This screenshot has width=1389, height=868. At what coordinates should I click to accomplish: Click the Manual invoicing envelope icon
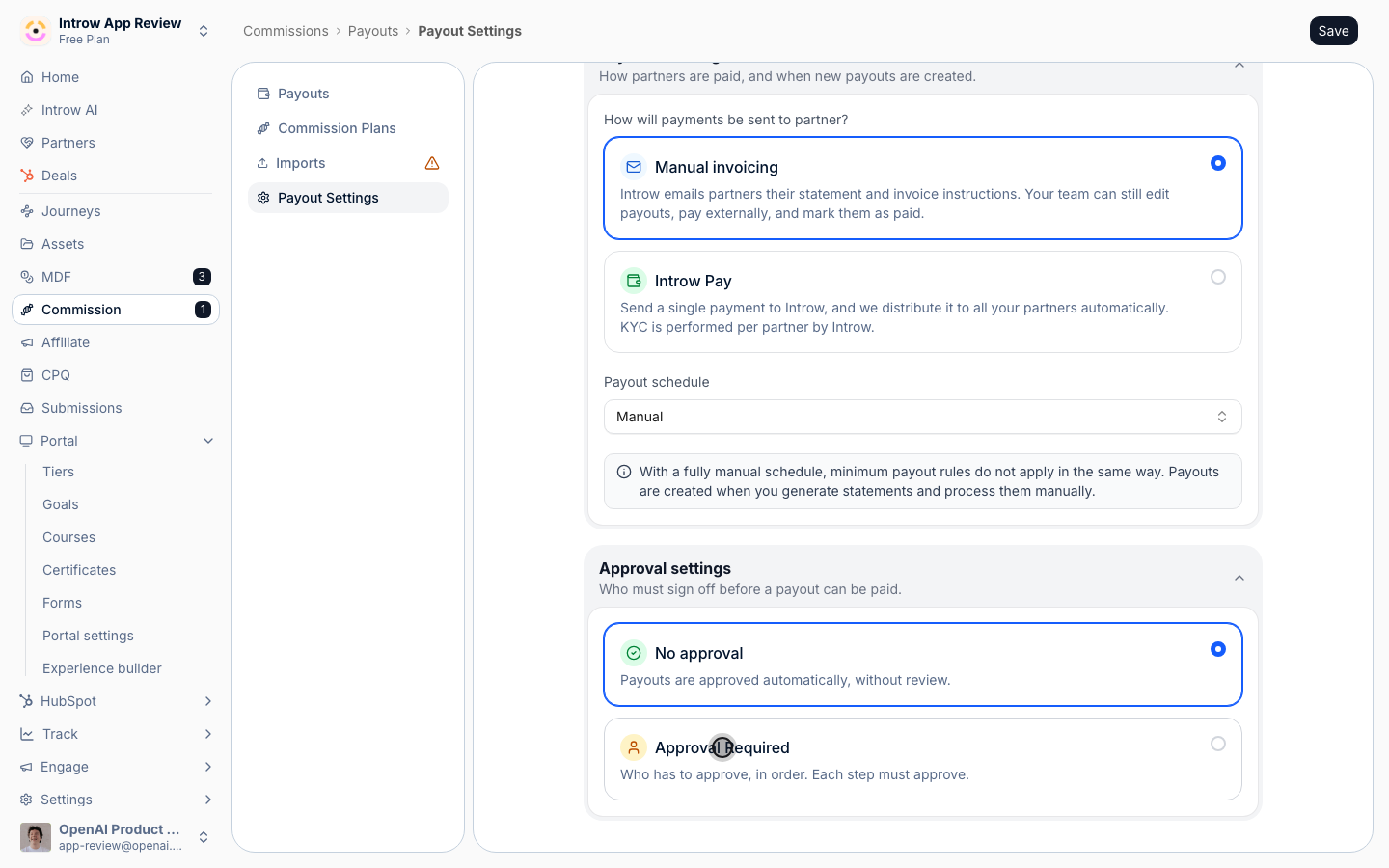[634, 167]
